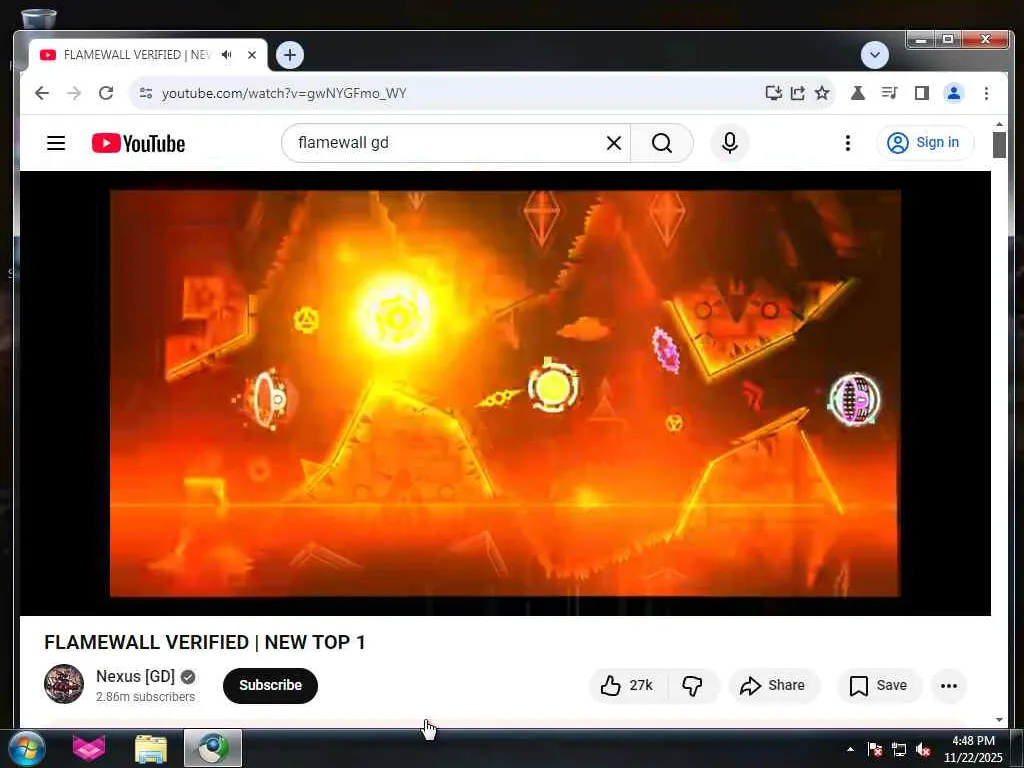Open the pink cat taskbar app

pyautogui.click(x=89, y=749)
